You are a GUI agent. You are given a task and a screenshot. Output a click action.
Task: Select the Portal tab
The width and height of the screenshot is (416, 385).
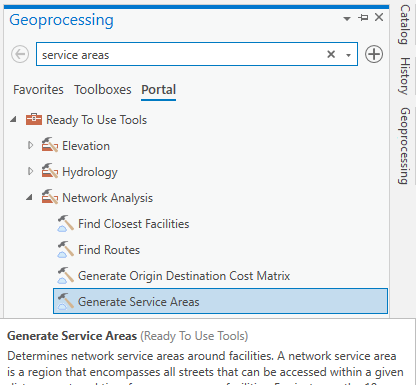[x=159, y=90]
